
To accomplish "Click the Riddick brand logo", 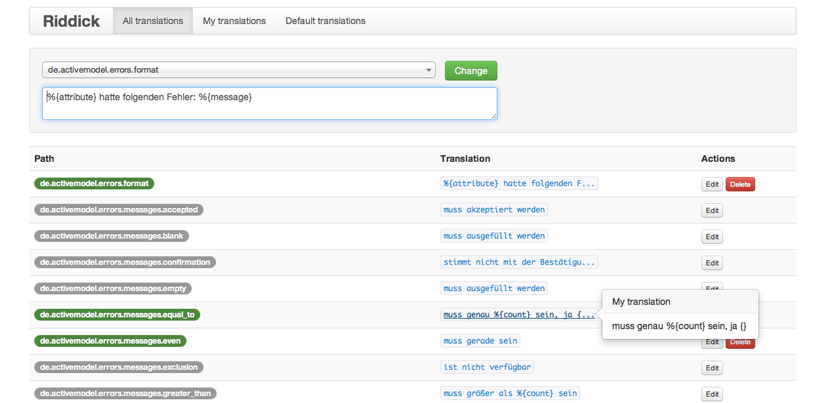I will point(71,21).
